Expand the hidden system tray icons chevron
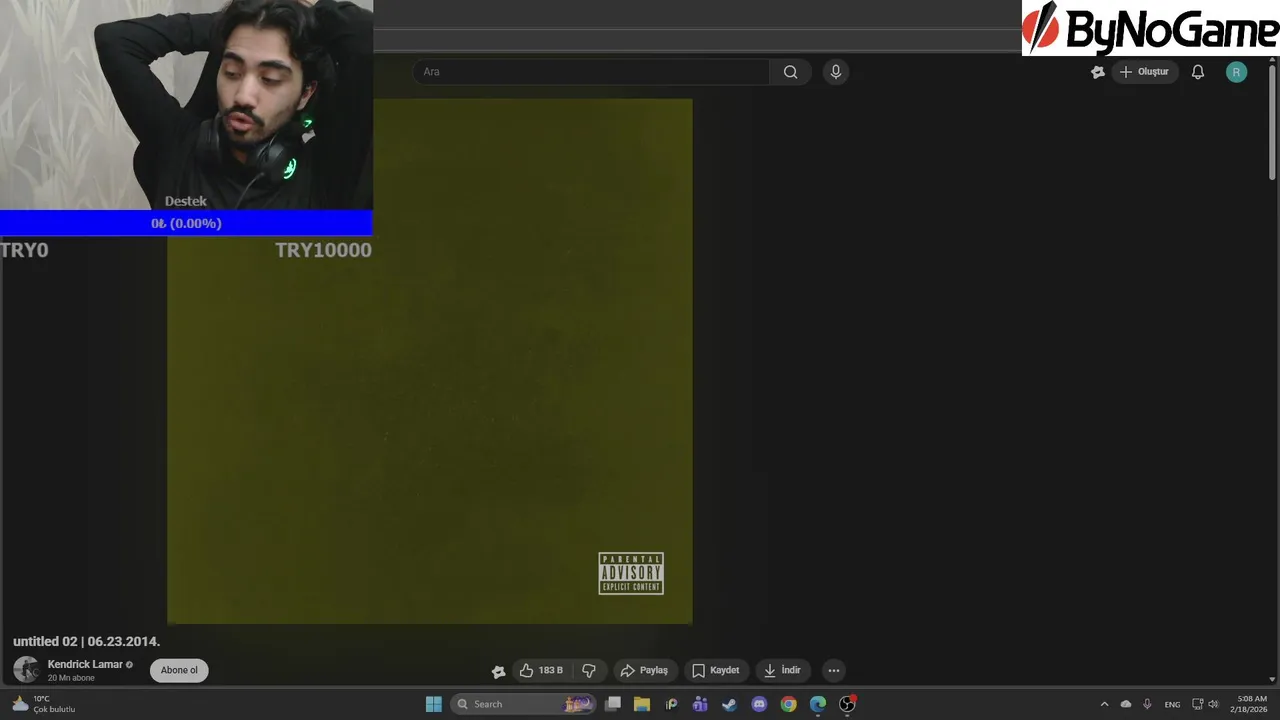Screen dimensions: 1280x720 [1104, 704]
